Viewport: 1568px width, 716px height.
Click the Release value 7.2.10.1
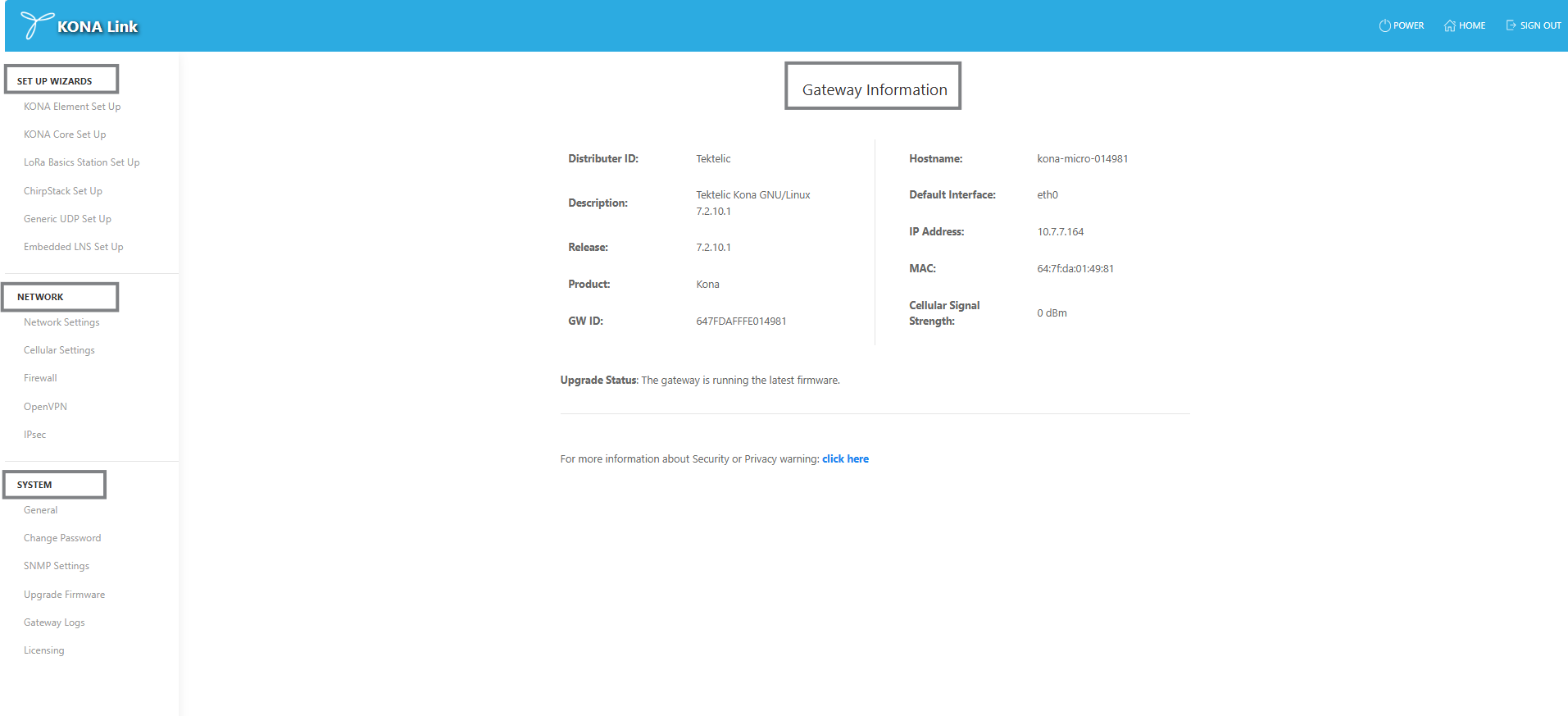(x=713, y=248)
